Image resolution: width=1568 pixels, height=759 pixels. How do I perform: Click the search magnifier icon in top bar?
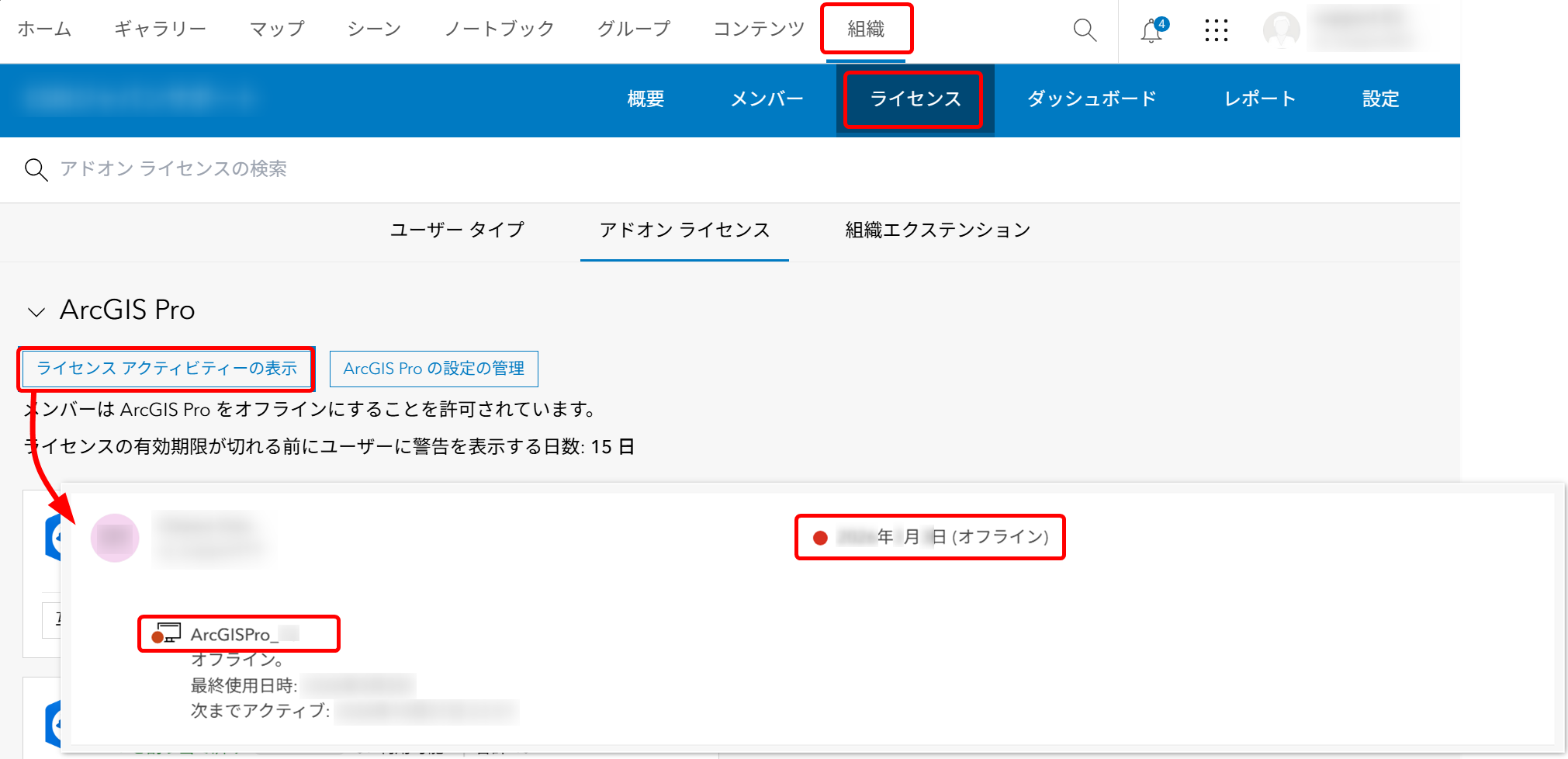[1085, 30]
